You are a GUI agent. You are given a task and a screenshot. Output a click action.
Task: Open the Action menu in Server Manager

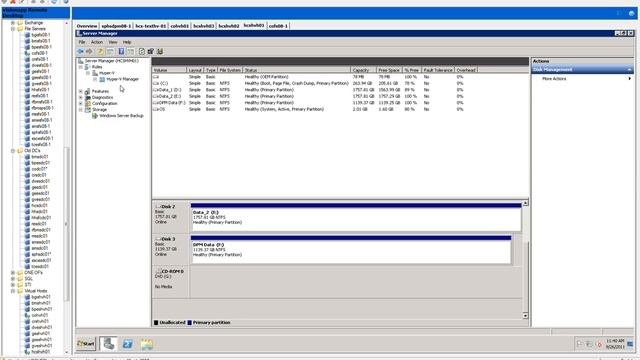(x=97, y=42)
